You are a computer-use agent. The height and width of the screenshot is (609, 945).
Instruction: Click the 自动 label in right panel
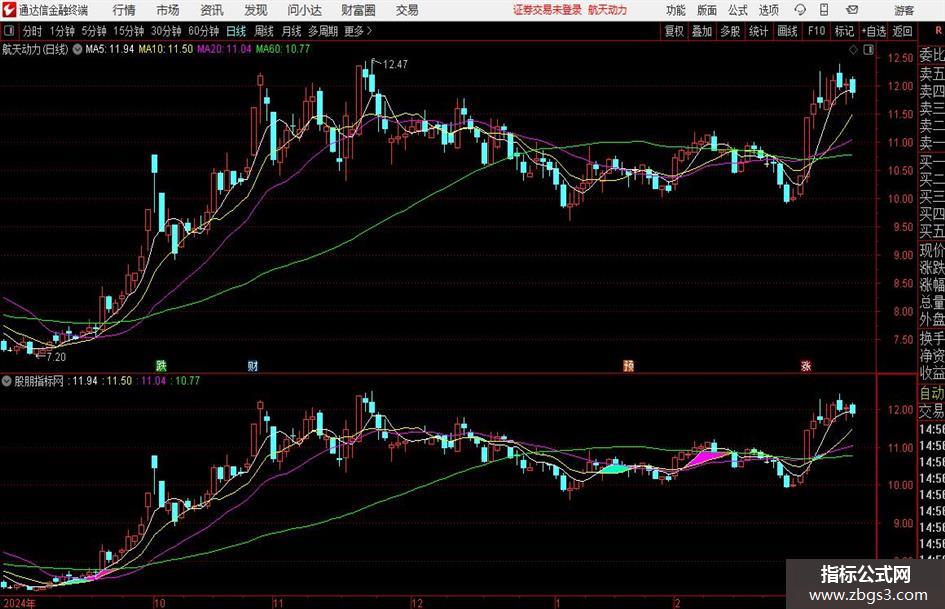932,394
